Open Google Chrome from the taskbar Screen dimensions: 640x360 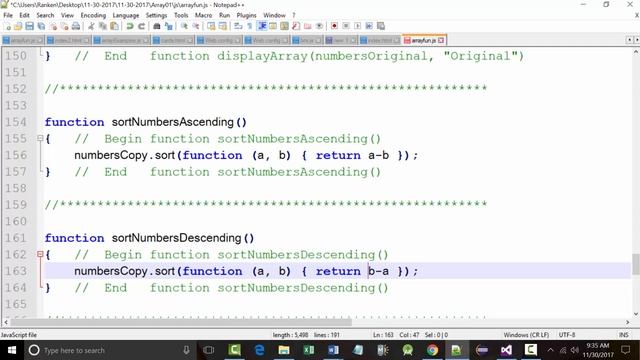coord(432,350)
